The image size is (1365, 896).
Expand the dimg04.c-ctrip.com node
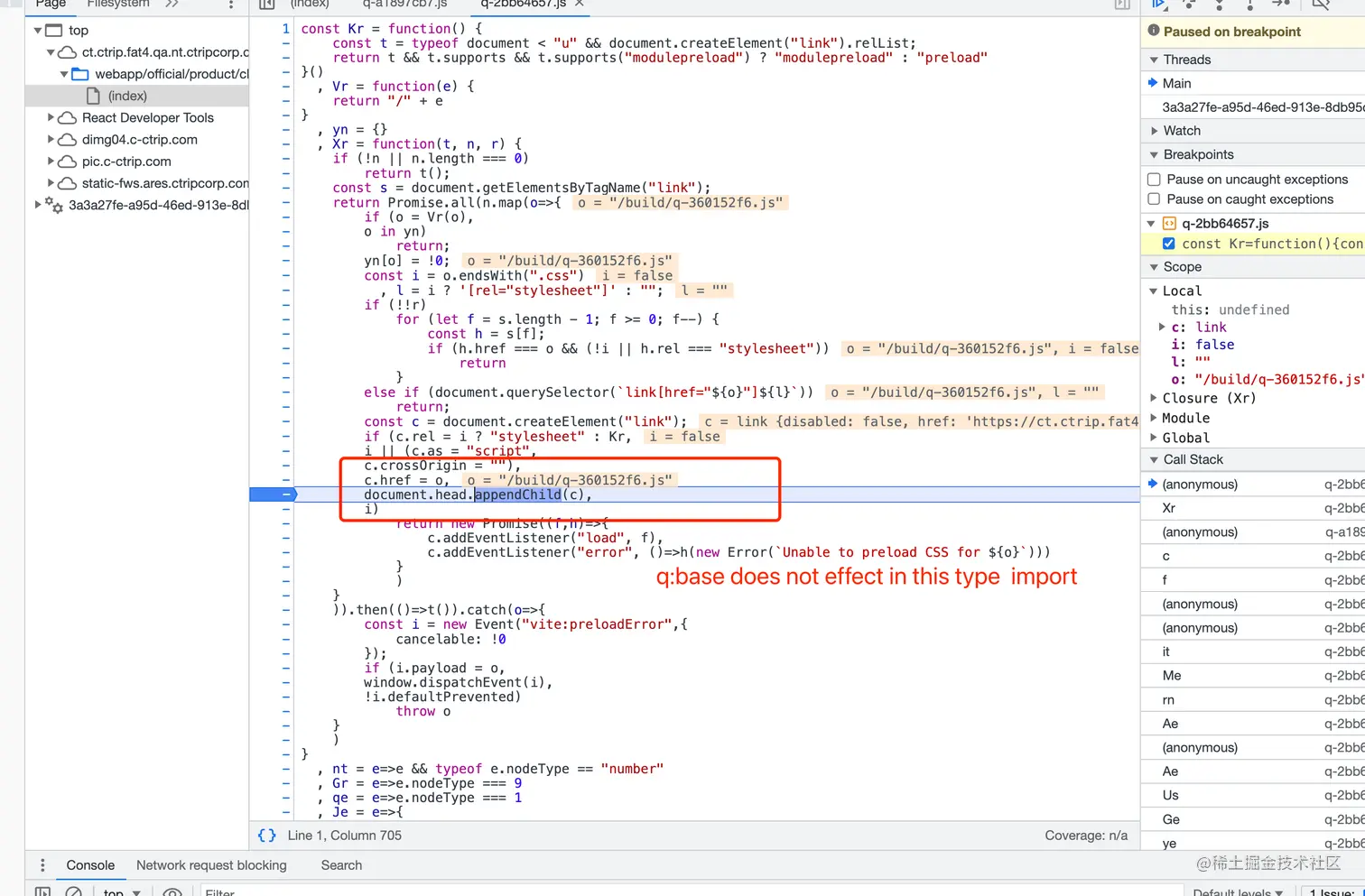[51, 139]
